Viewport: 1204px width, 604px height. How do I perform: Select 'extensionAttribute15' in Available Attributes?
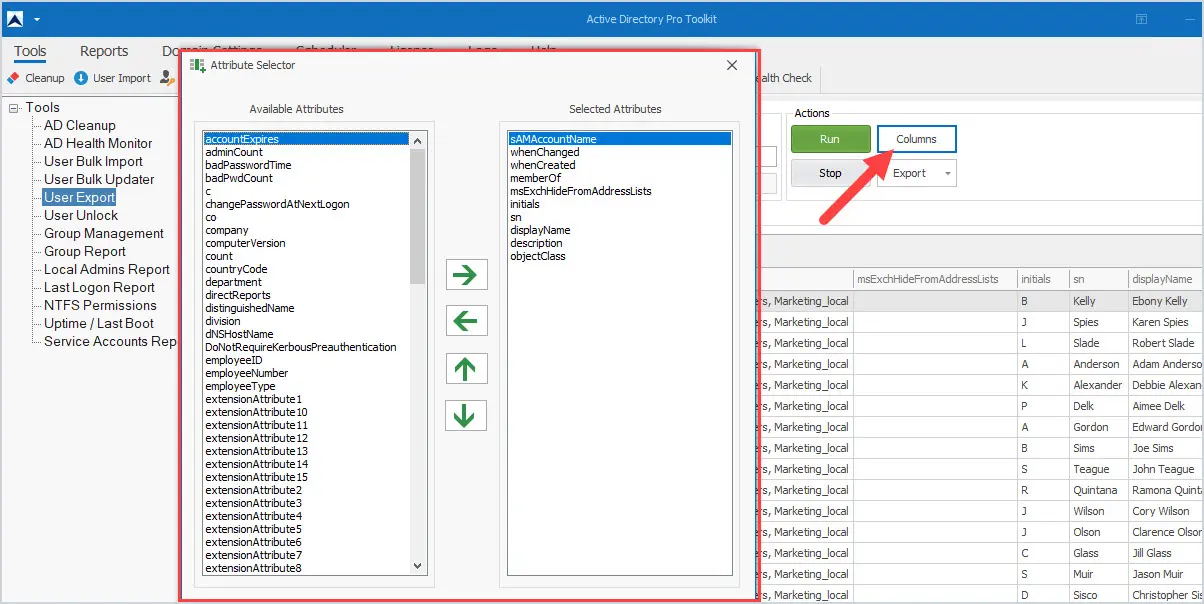point(306,477)
